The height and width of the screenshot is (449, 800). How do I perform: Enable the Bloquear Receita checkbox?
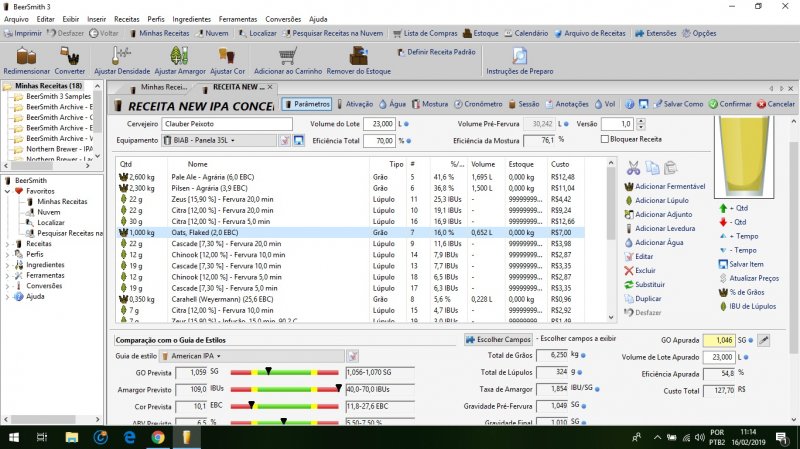point(605,139)
